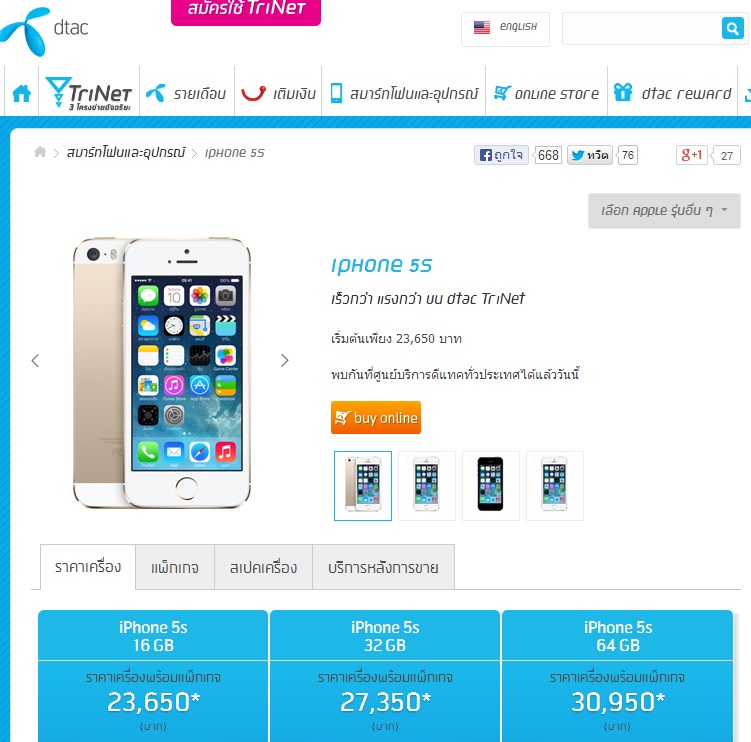
Task: Click the search input field
Action: pos(642,28)
